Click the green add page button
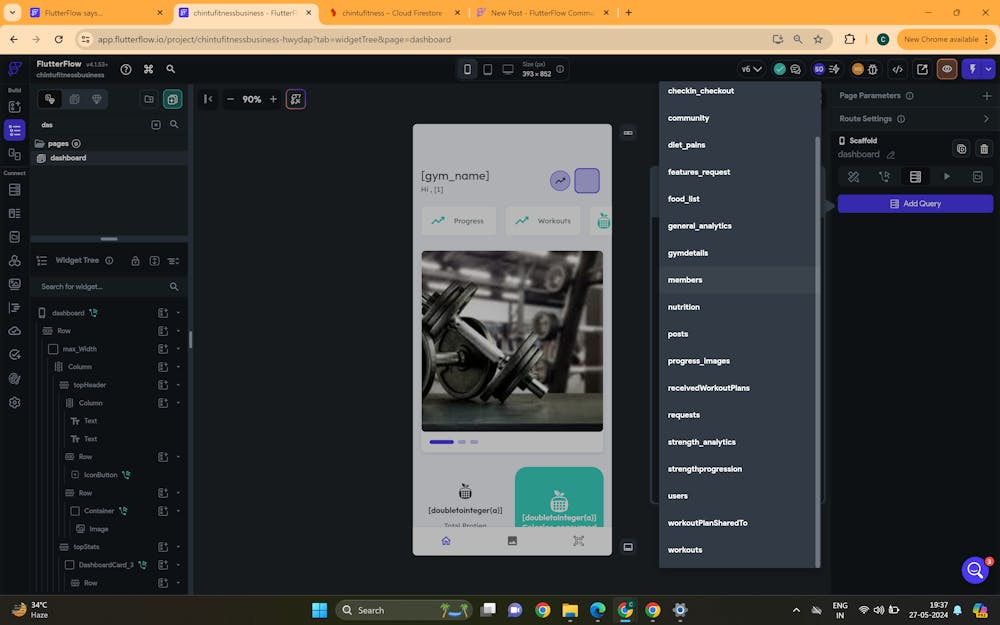The image size is (1000, 625). click(x=172, y=99)
